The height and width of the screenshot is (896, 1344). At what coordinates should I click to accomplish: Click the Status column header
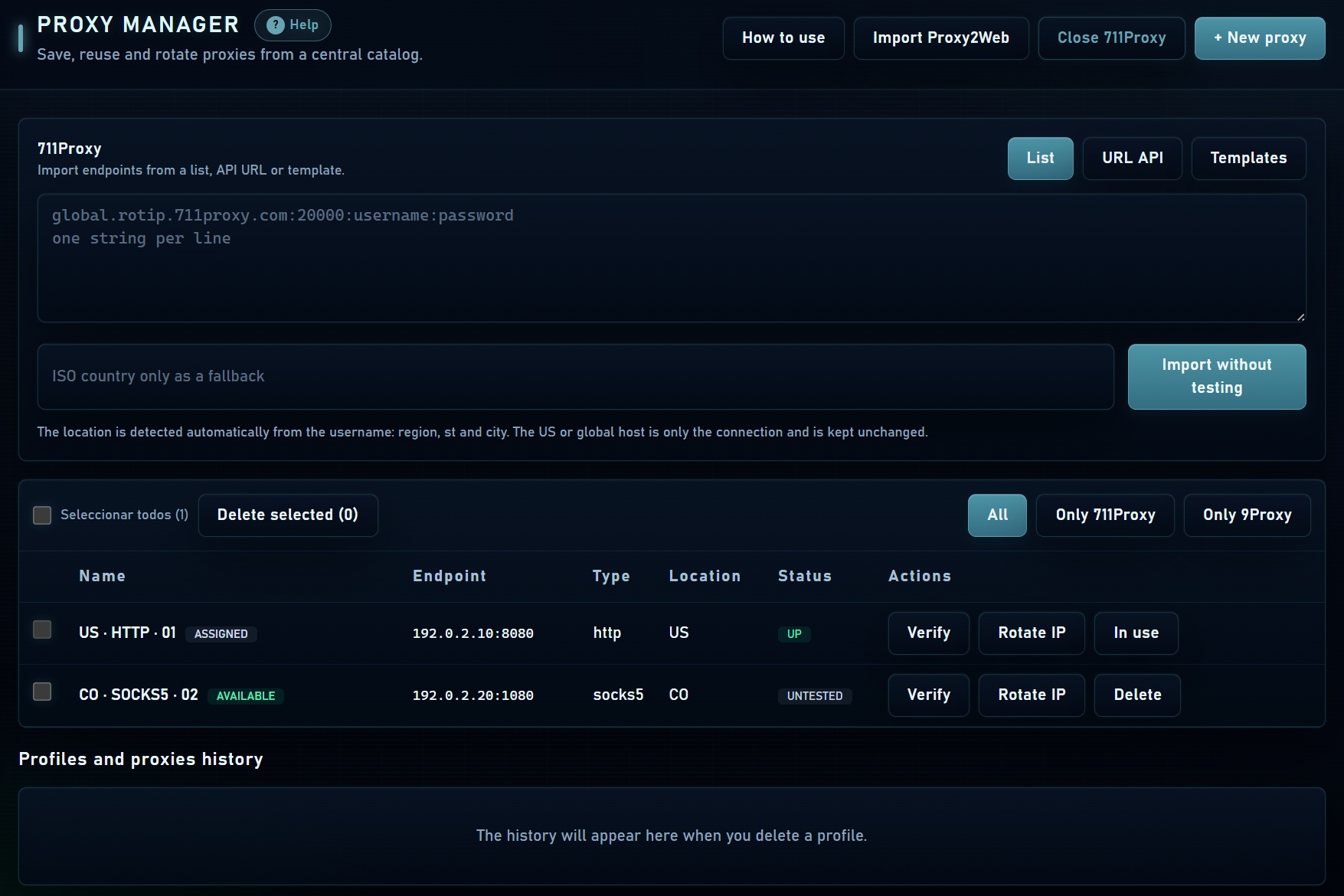point(804,576)
